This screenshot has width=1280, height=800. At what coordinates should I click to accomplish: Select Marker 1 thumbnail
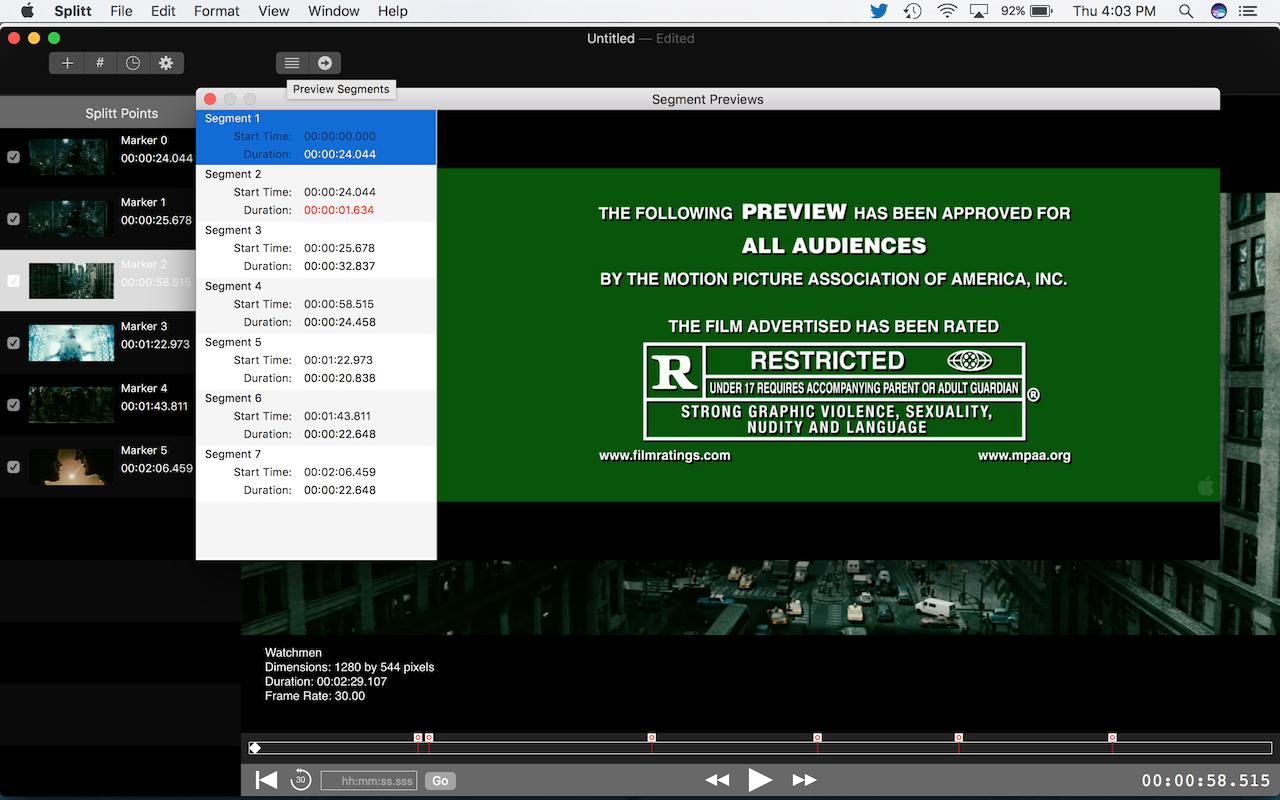pos(70,219)
